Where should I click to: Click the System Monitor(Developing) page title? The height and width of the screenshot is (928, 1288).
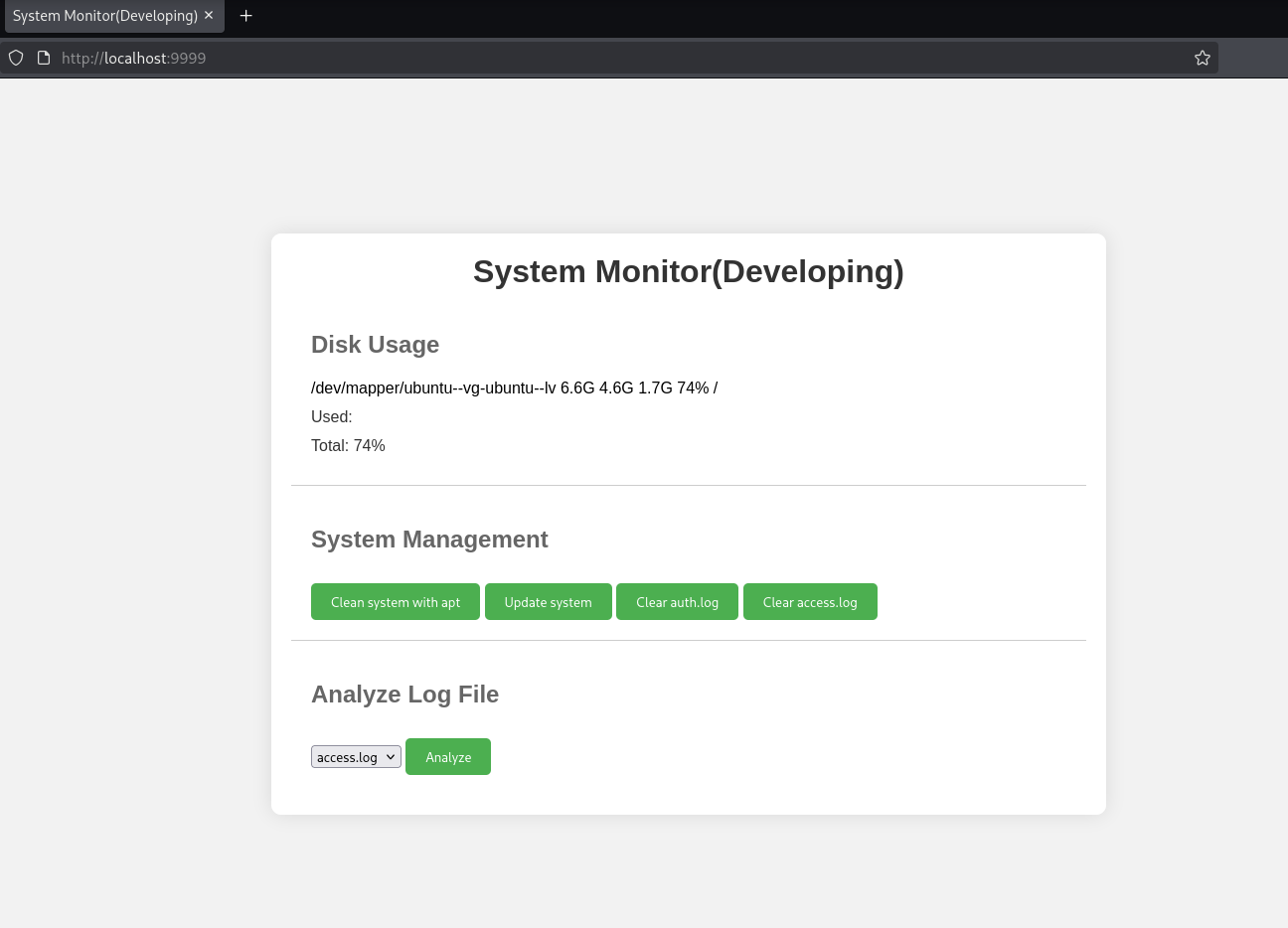[x=688, y=271]
